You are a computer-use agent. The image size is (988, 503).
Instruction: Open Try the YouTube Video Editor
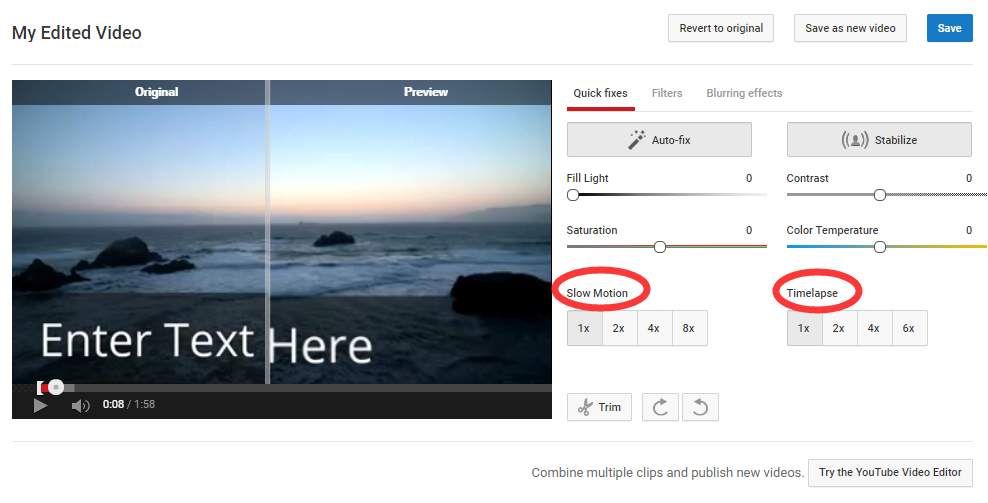(x=889, y=472)
